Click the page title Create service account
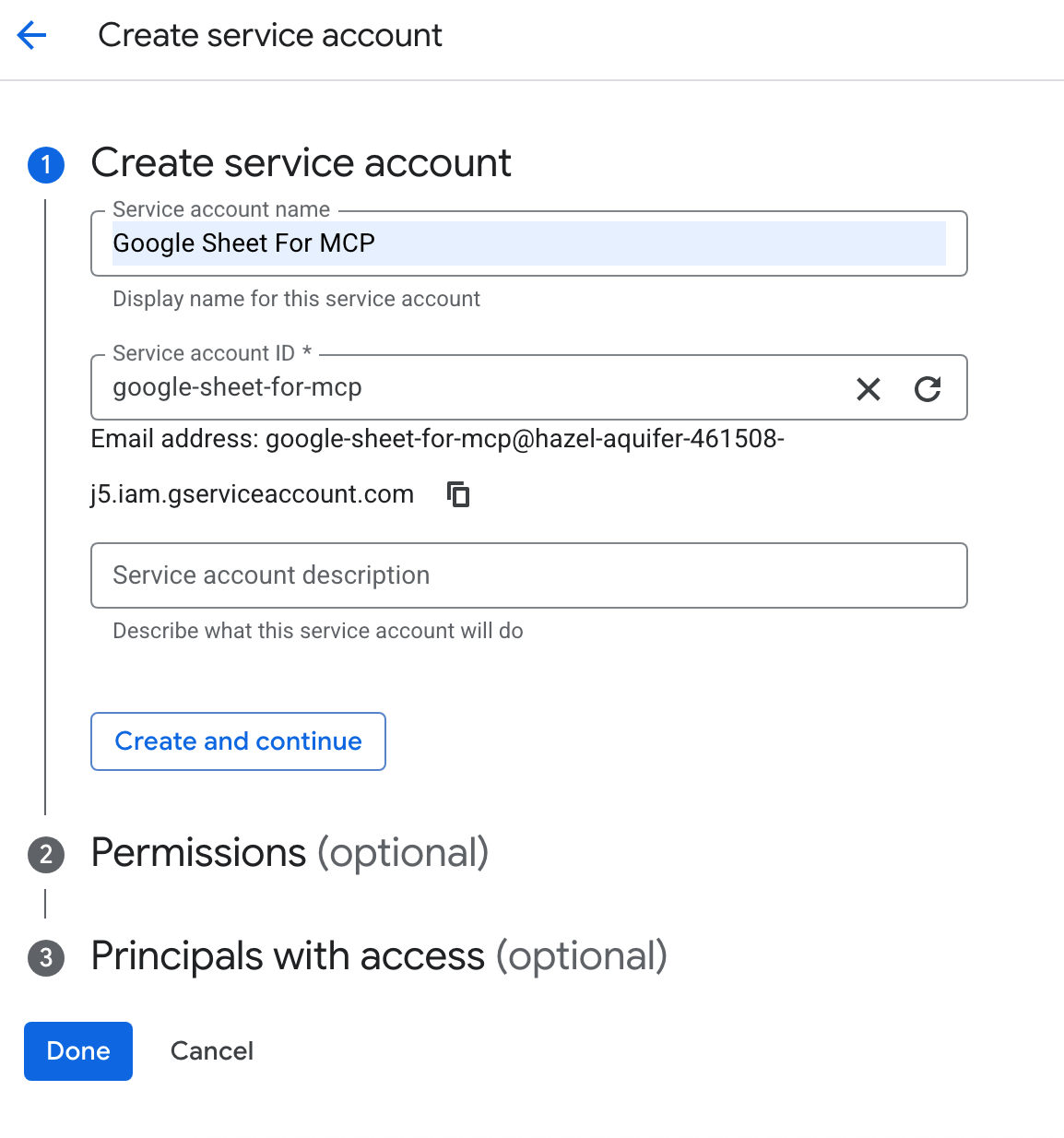 point(270,35)
